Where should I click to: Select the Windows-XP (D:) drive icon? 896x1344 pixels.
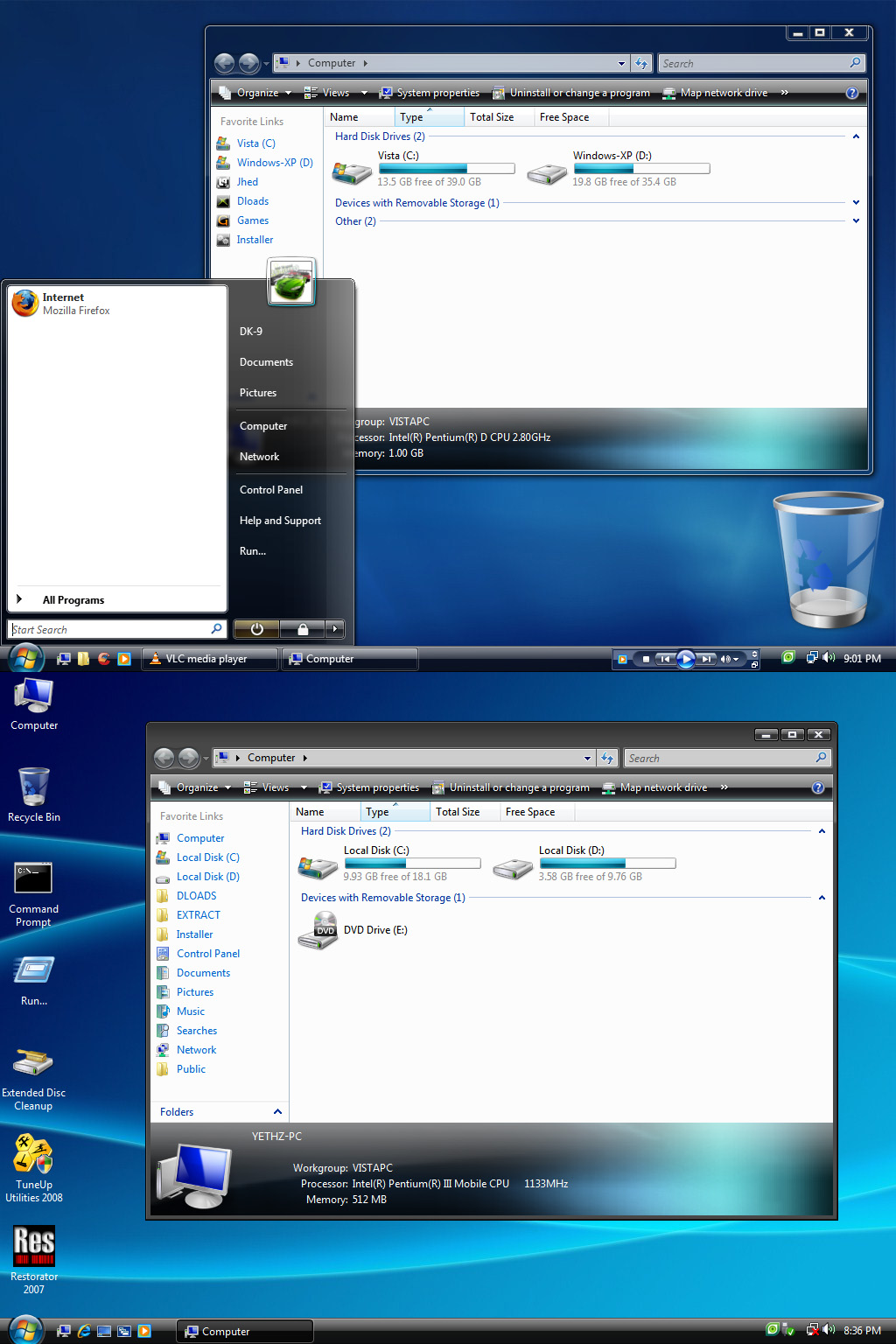tap(547, 173)
